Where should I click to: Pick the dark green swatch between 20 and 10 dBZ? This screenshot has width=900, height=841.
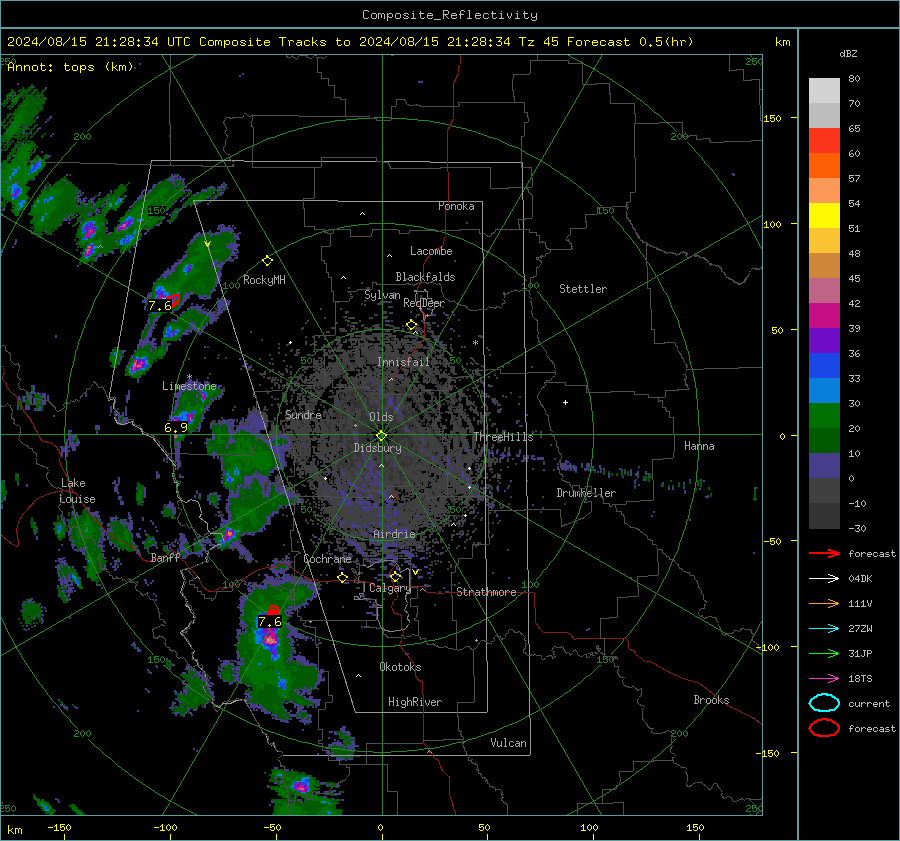coord(824,441)
